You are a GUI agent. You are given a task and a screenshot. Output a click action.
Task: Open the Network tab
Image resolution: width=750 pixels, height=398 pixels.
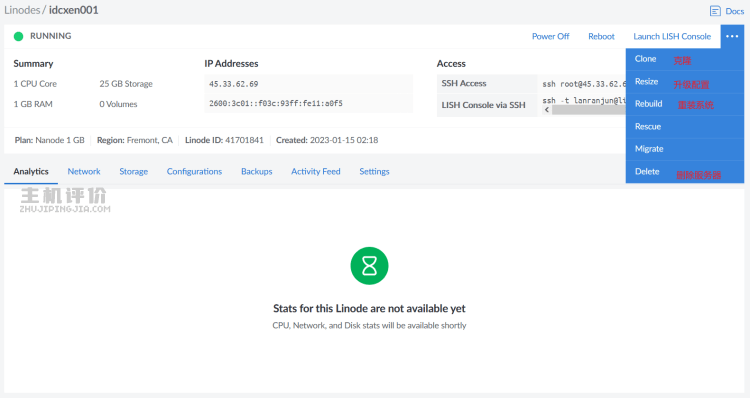[x=84, y=171]
